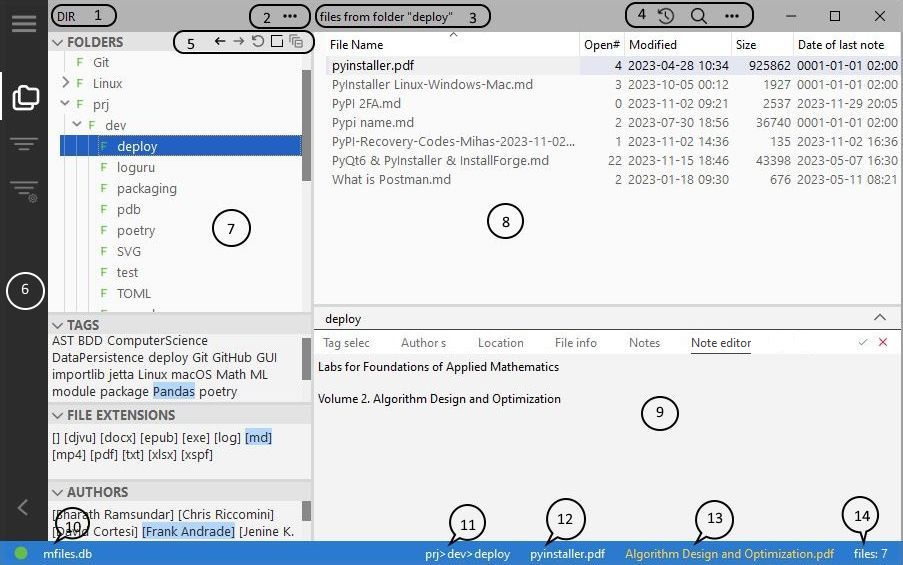Click the stacked-squares icon in FOLDERS header
Image resolution: width=903 pixels, height=565 pixels.
coord(296,41)
